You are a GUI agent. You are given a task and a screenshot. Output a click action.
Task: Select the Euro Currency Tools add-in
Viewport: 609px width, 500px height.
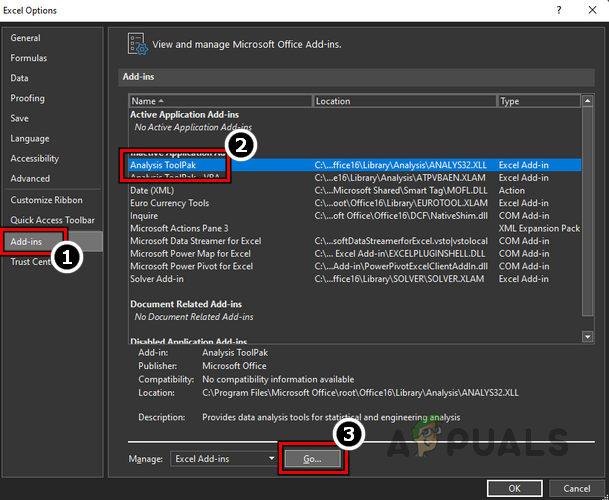tap(355, 203)
